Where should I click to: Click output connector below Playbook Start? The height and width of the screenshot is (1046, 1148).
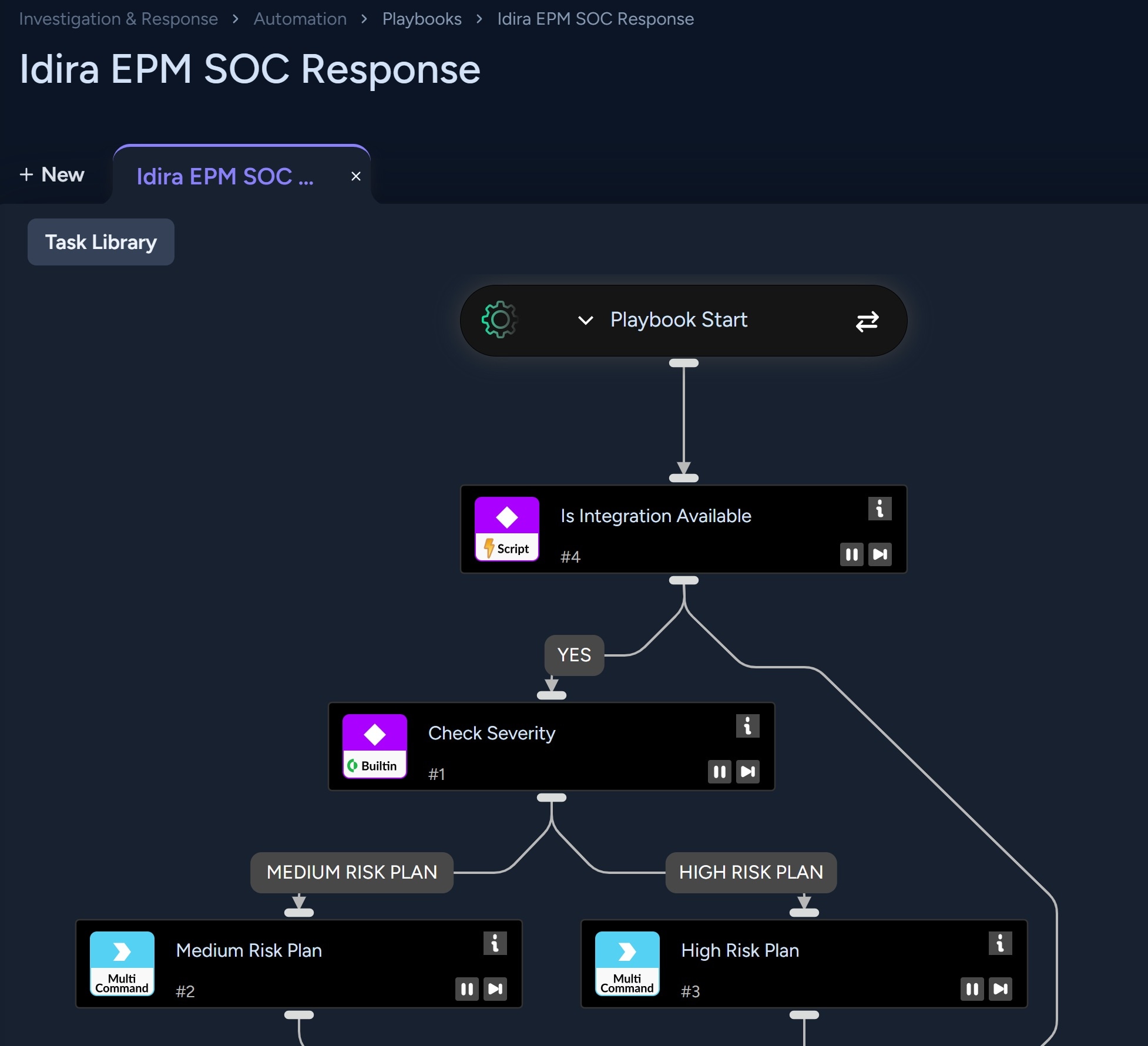click(684, 363)
